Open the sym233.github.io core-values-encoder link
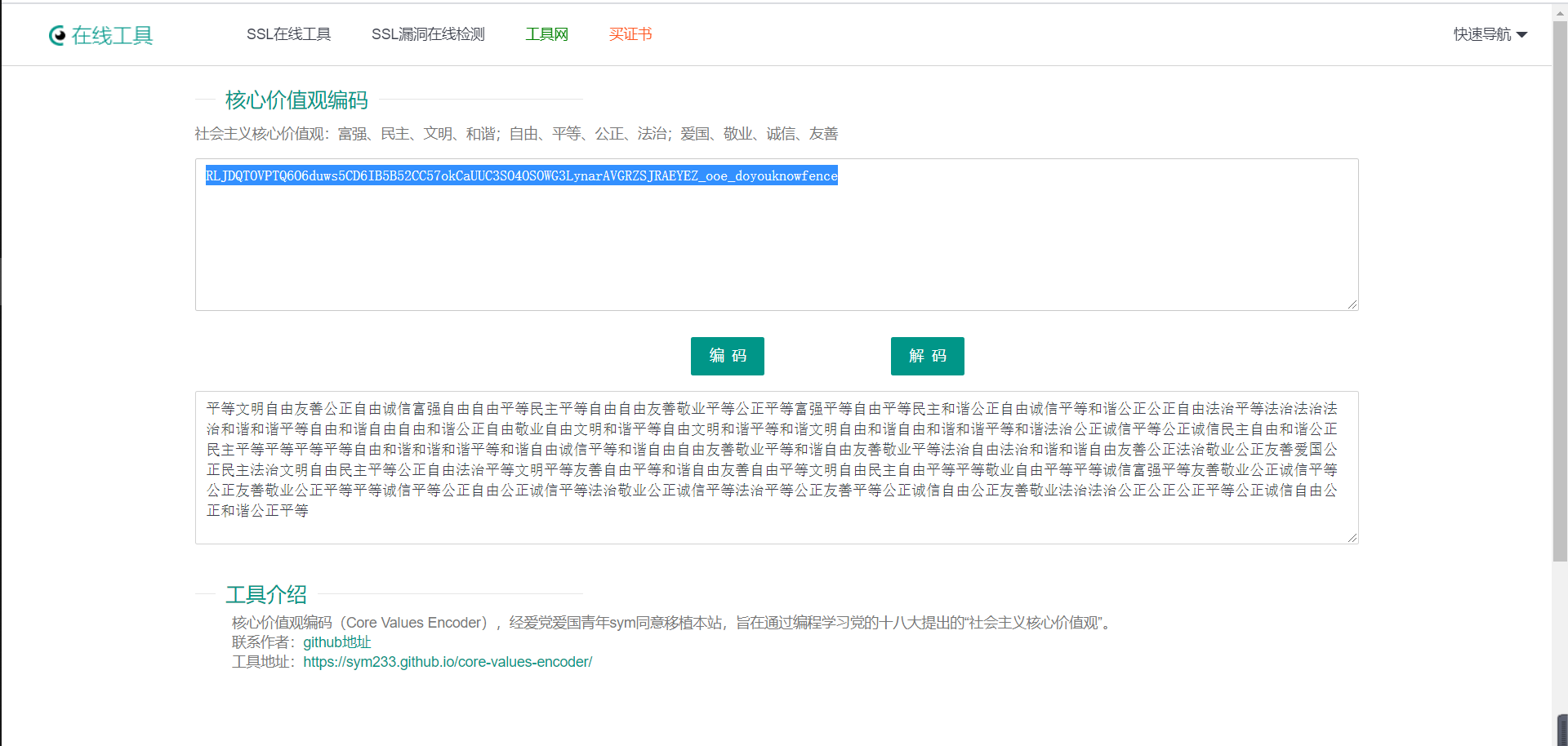 coord(448,662)
